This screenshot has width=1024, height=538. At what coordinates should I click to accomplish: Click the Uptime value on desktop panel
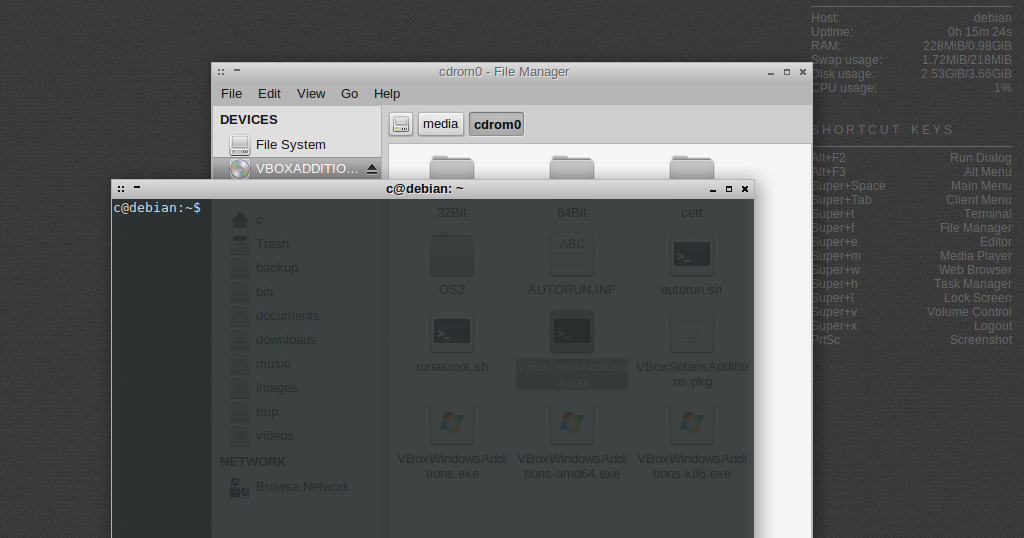click(980, 32)
